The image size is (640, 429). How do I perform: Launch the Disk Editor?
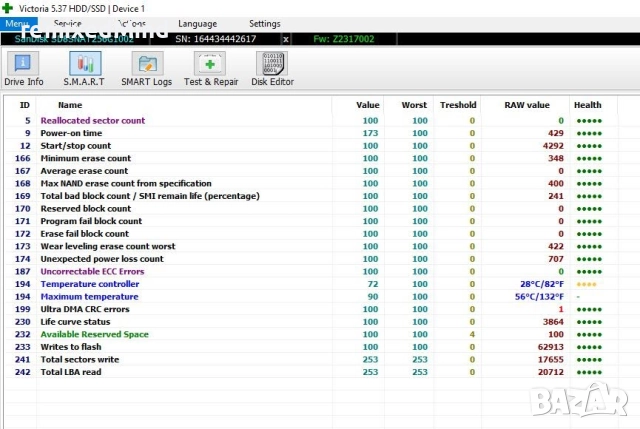pyautogui.click(x=272, y=69)
